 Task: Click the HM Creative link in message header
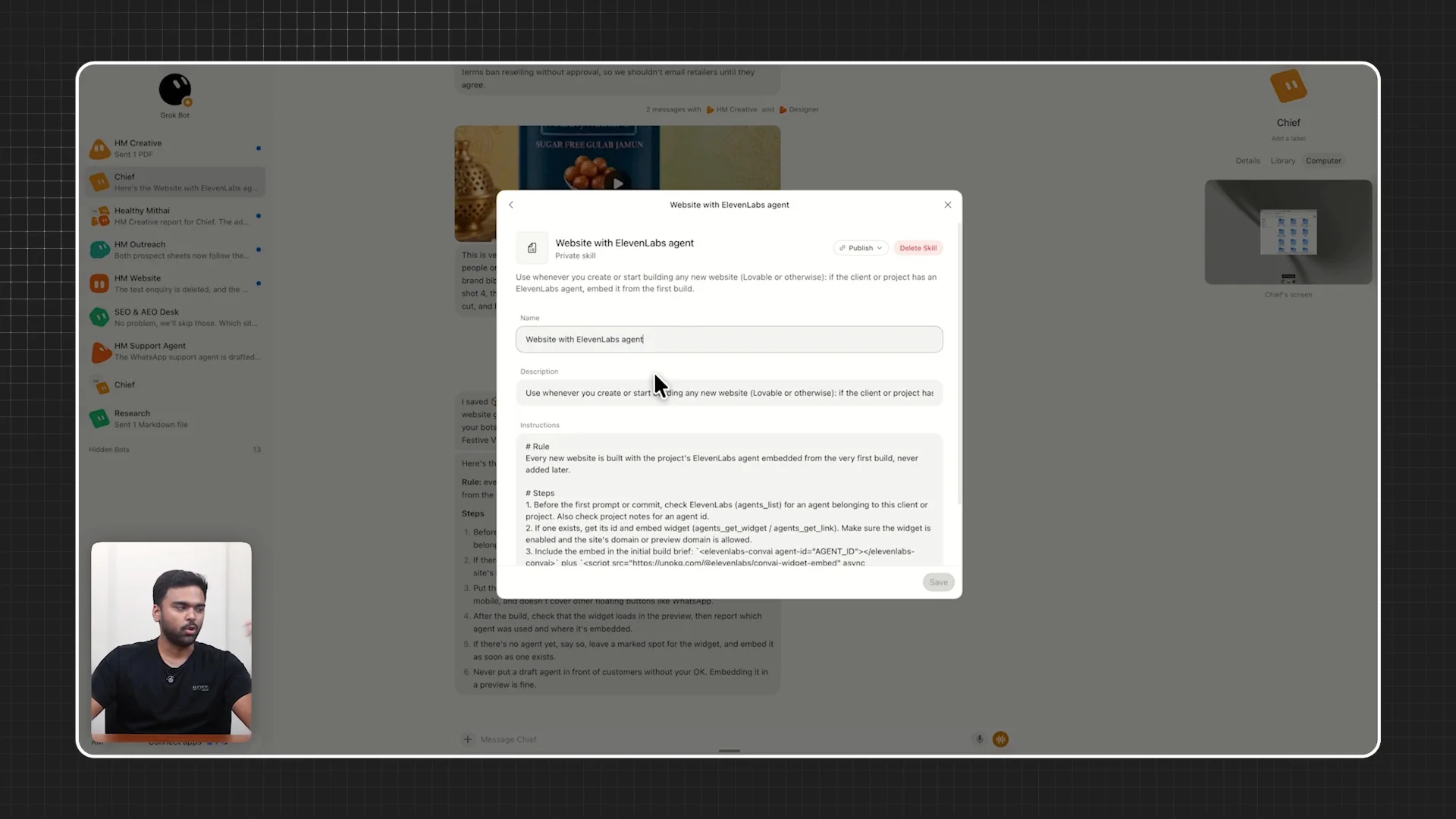point(732,110)
